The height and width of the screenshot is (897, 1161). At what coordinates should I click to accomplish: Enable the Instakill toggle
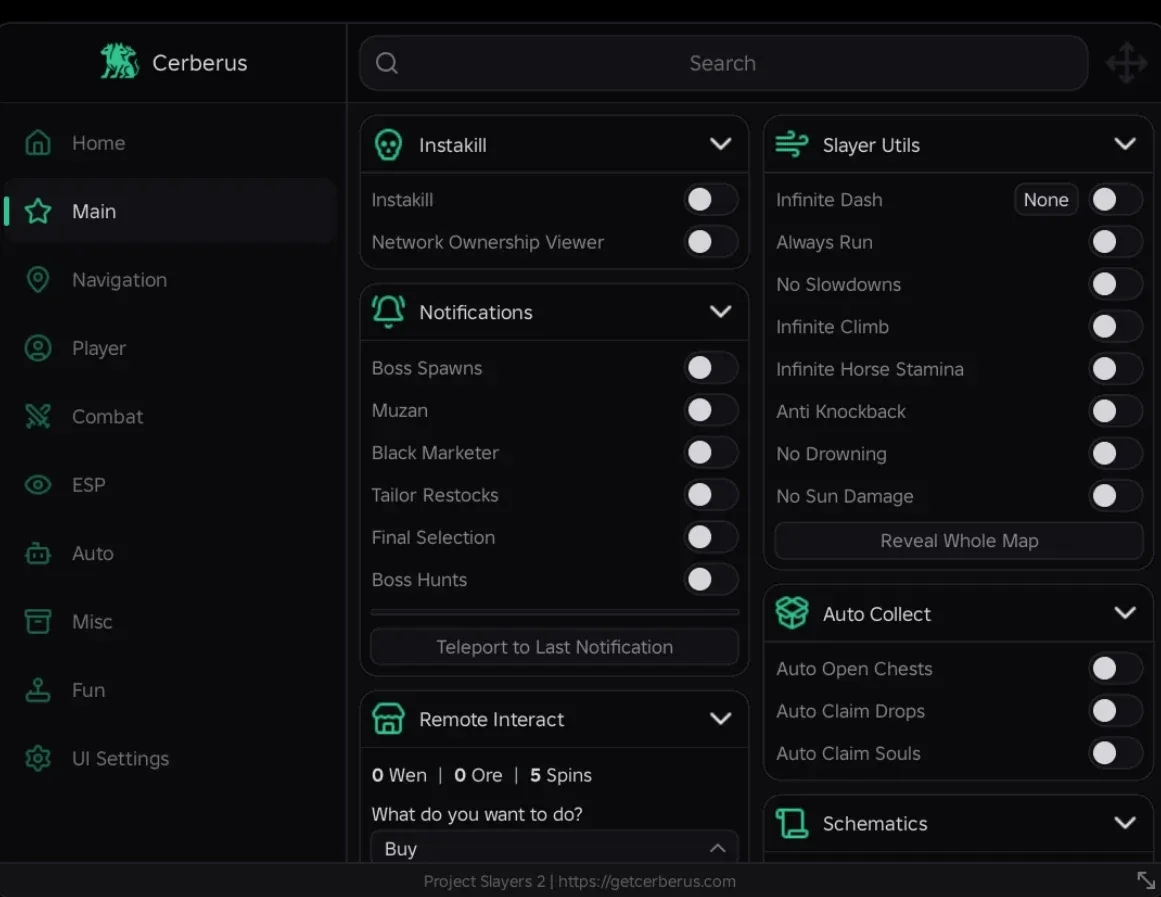coord(711,199)
